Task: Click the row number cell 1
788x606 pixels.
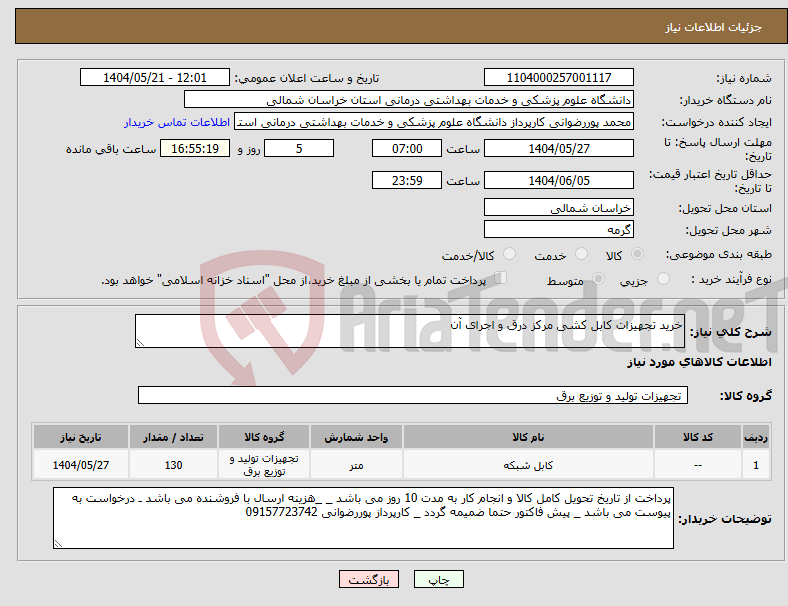Action: pos(756,465)
